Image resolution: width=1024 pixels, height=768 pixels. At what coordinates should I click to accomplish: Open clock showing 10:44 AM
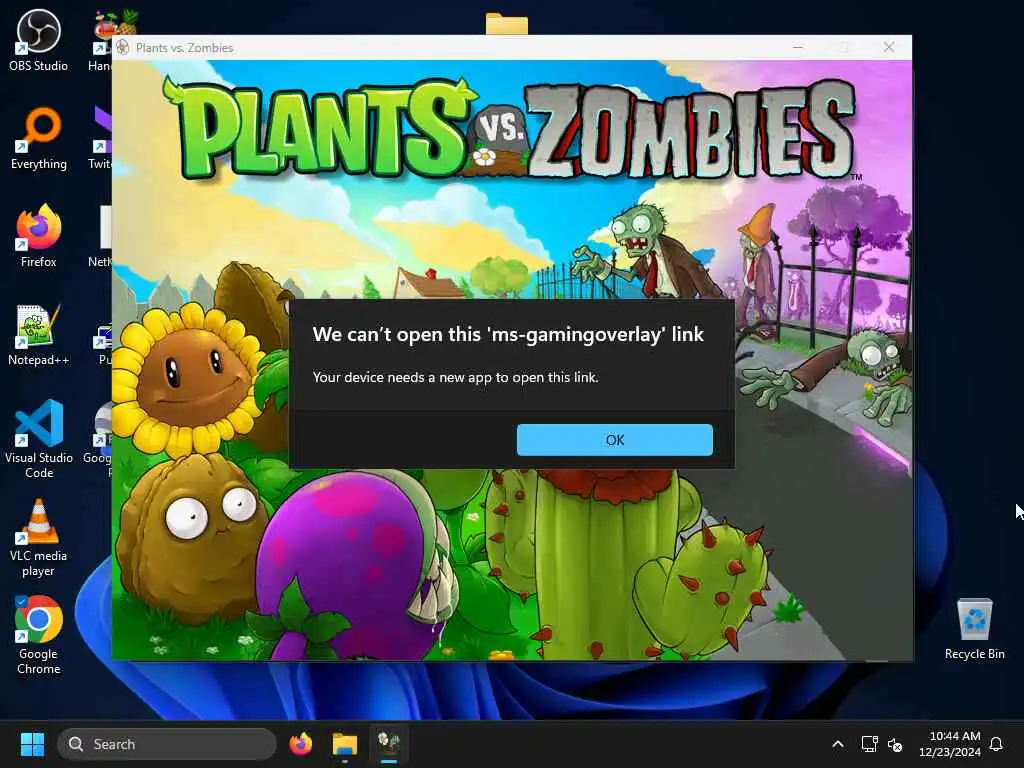(950, 744)
